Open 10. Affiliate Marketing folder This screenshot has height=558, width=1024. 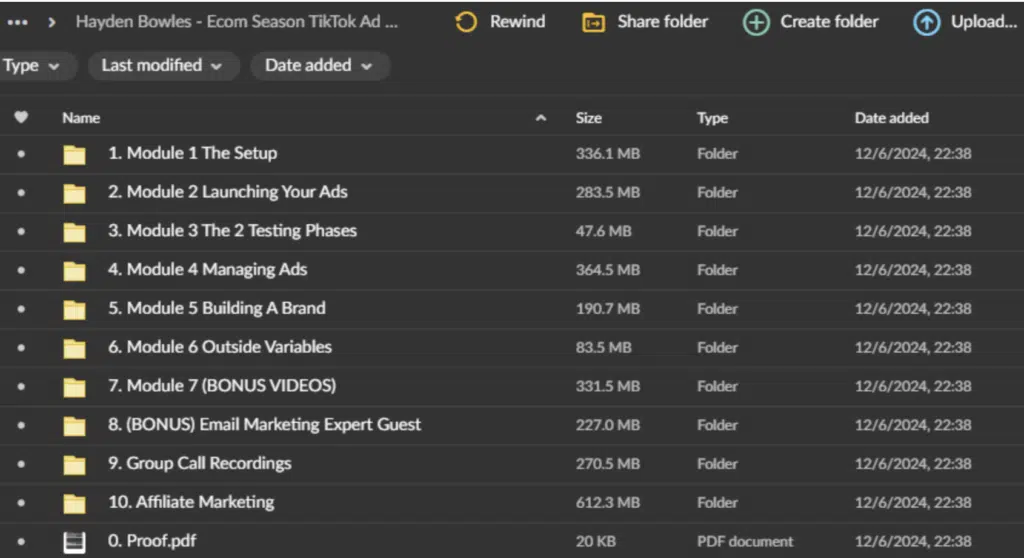click(191, 502)
